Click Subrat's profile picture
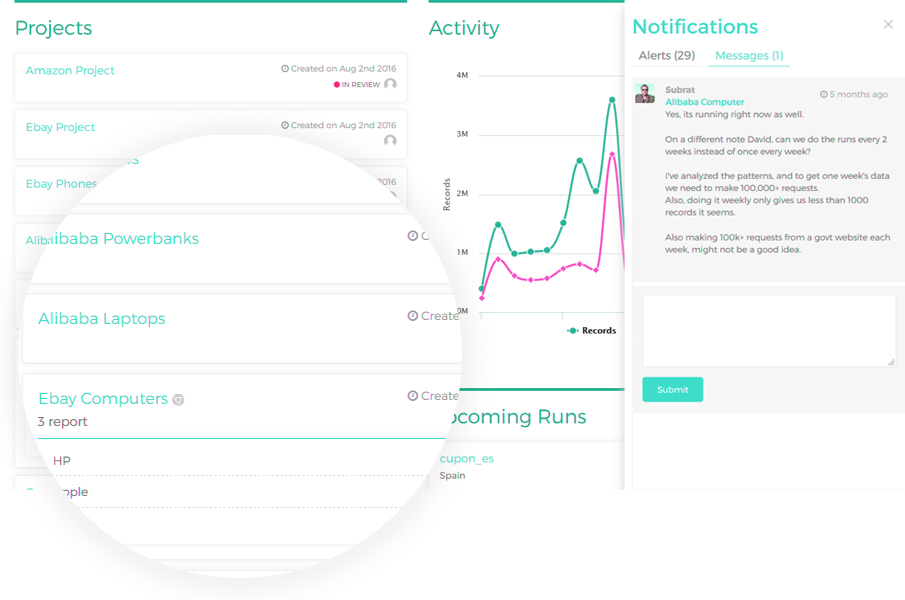905x600 pixels. pyautogui.click(x=645, y=93)
